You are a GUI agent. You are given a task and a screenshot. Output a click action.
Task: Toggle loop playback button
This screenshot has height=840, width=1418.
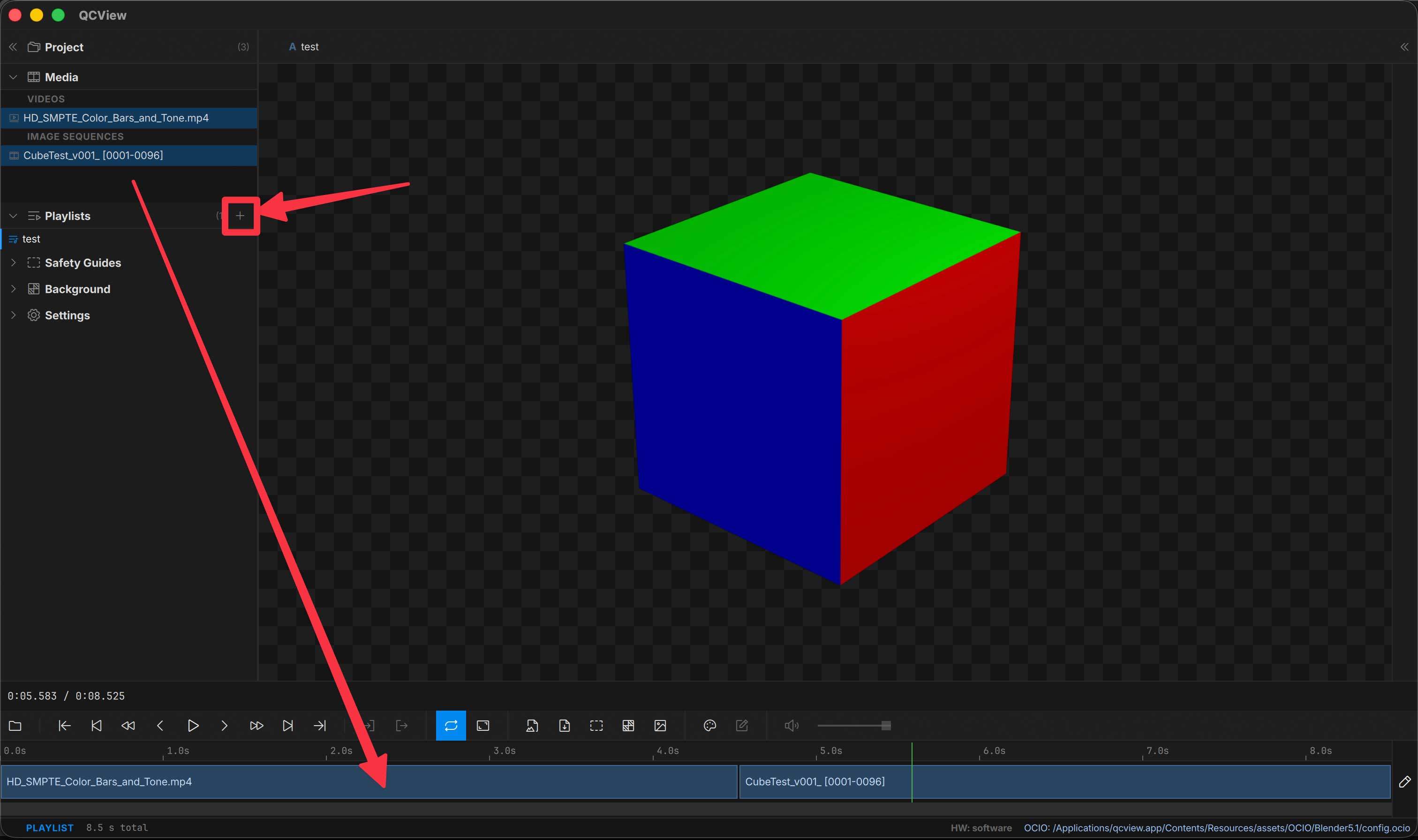pos(451,726)
